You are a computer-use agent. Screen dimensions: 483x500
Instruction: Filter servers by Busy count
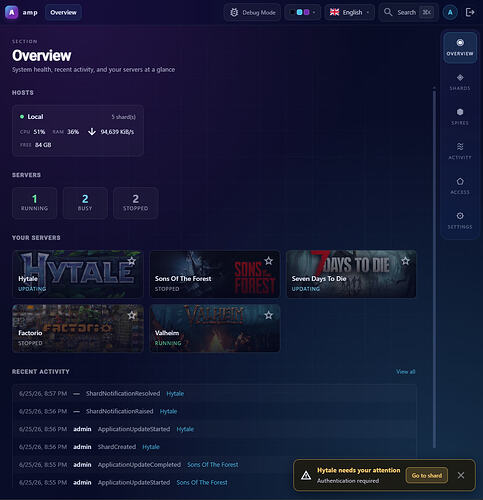(x=85, y=203)
